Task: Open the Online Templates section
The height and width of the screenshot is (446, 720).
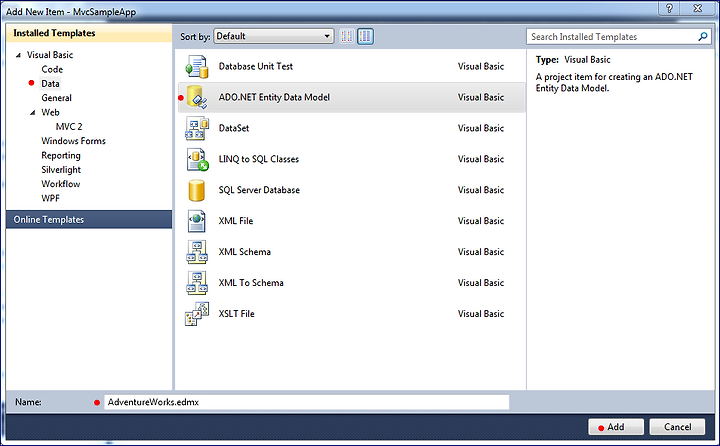Action: tap(89, 220)
